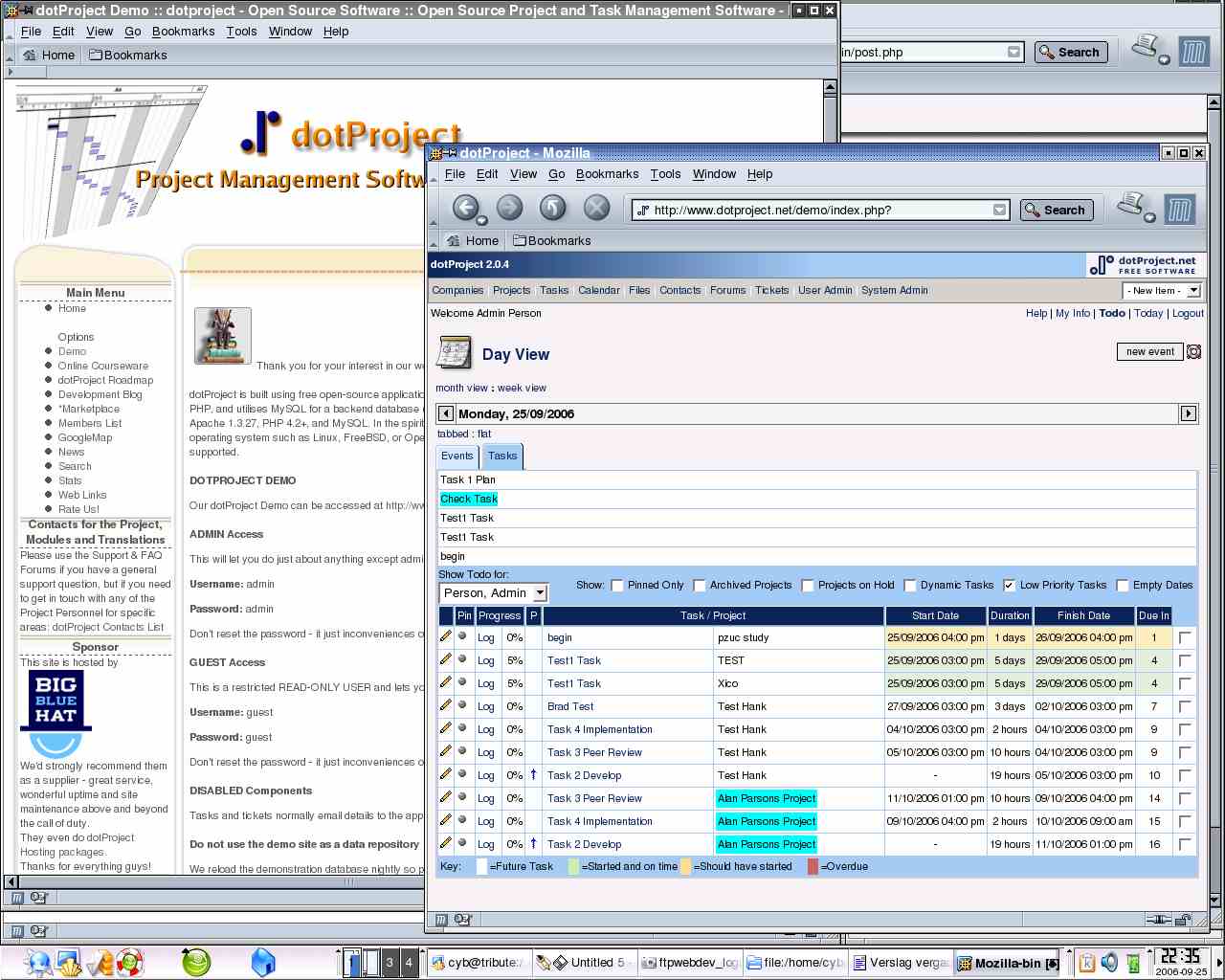Screen dimensions: 1225x980
Task: Open the Calendar module link
Action: pyautogui.click(x=599, y=291)
